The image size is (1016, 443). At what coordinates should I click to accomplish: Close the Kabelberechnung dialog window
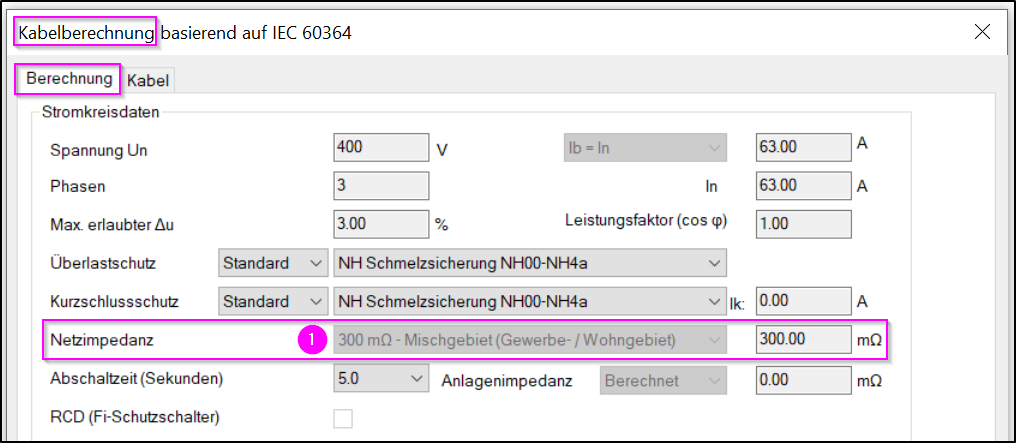click(982, 31)
